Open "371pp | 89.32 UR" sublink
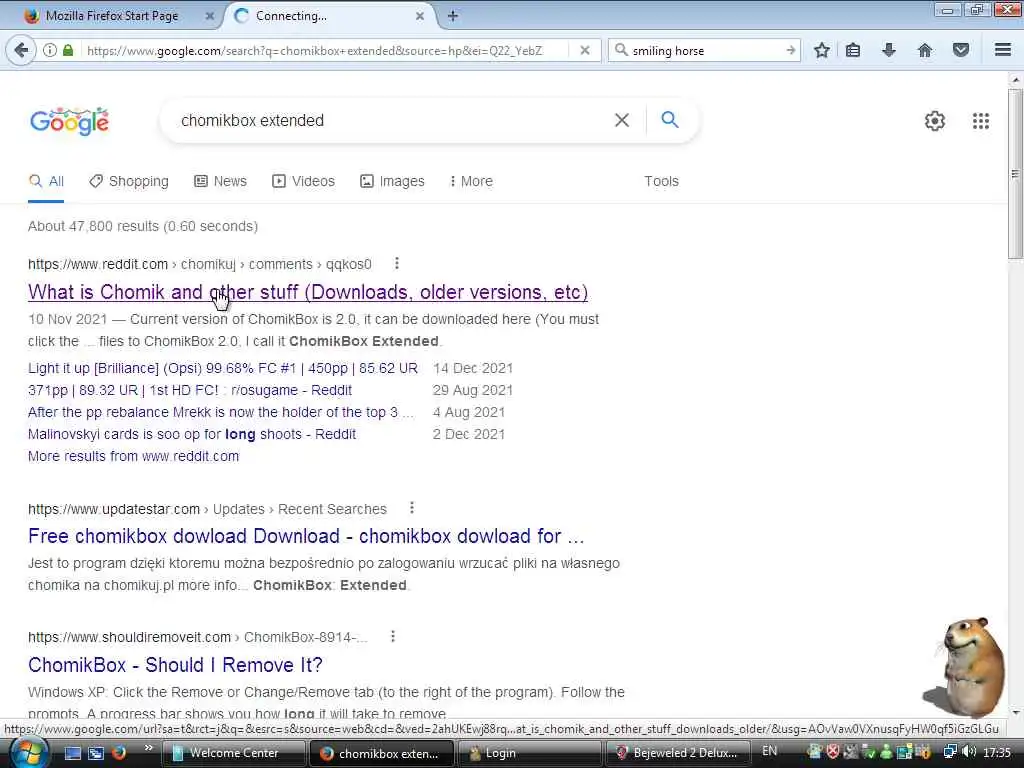1024x768 pixels. coord(190,391)
